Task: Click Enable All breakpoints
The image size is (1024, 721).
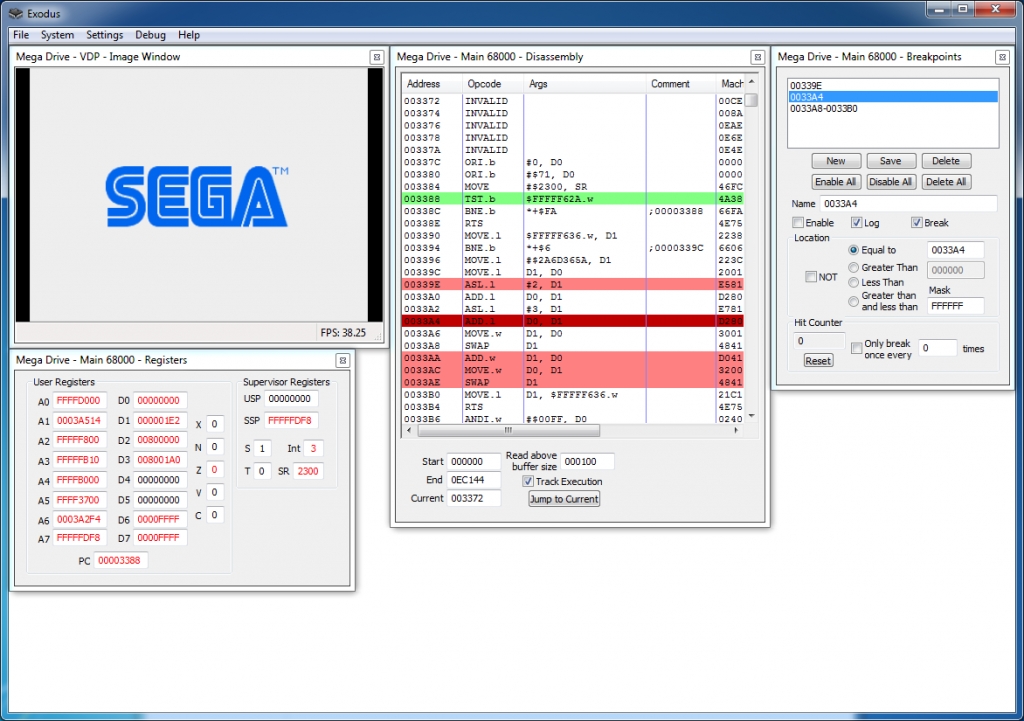Action: 836,182
